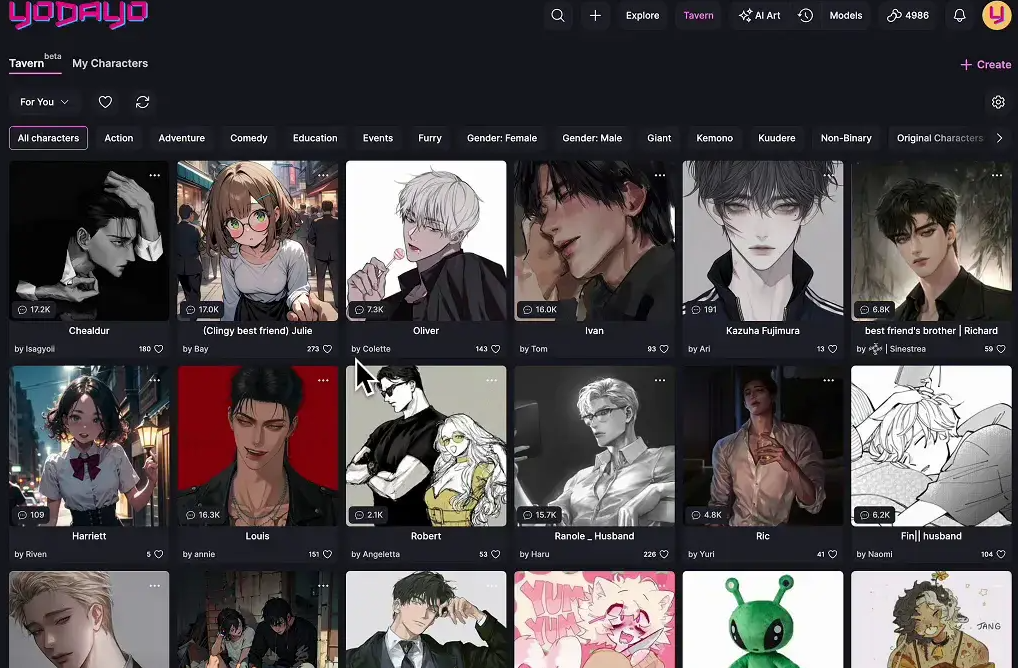Expand the For You dropdown

tap(44, 102)
